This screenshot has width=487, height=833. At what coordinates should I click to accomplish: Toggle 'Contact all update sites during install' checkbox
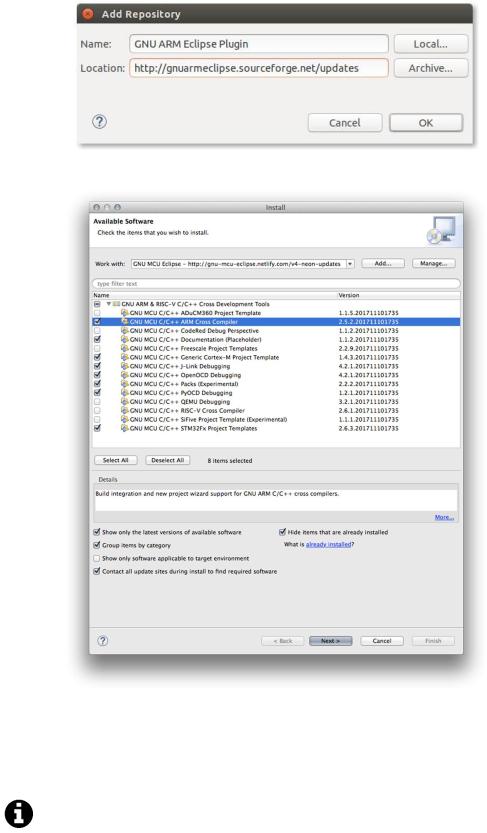click(x=97, y=572)
